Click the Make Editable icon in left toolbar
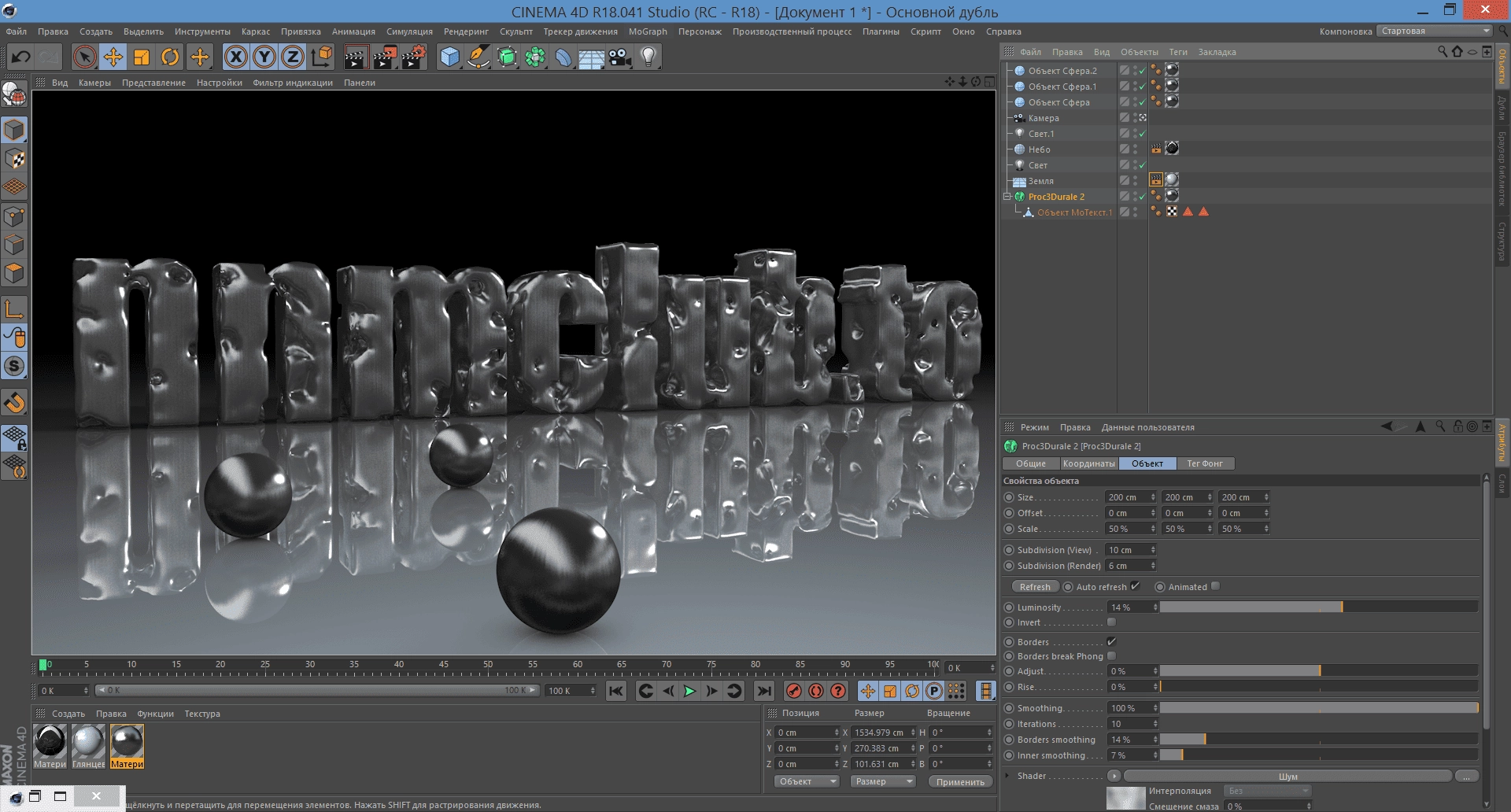This screenshot has width=1511, height=812. 14,94
